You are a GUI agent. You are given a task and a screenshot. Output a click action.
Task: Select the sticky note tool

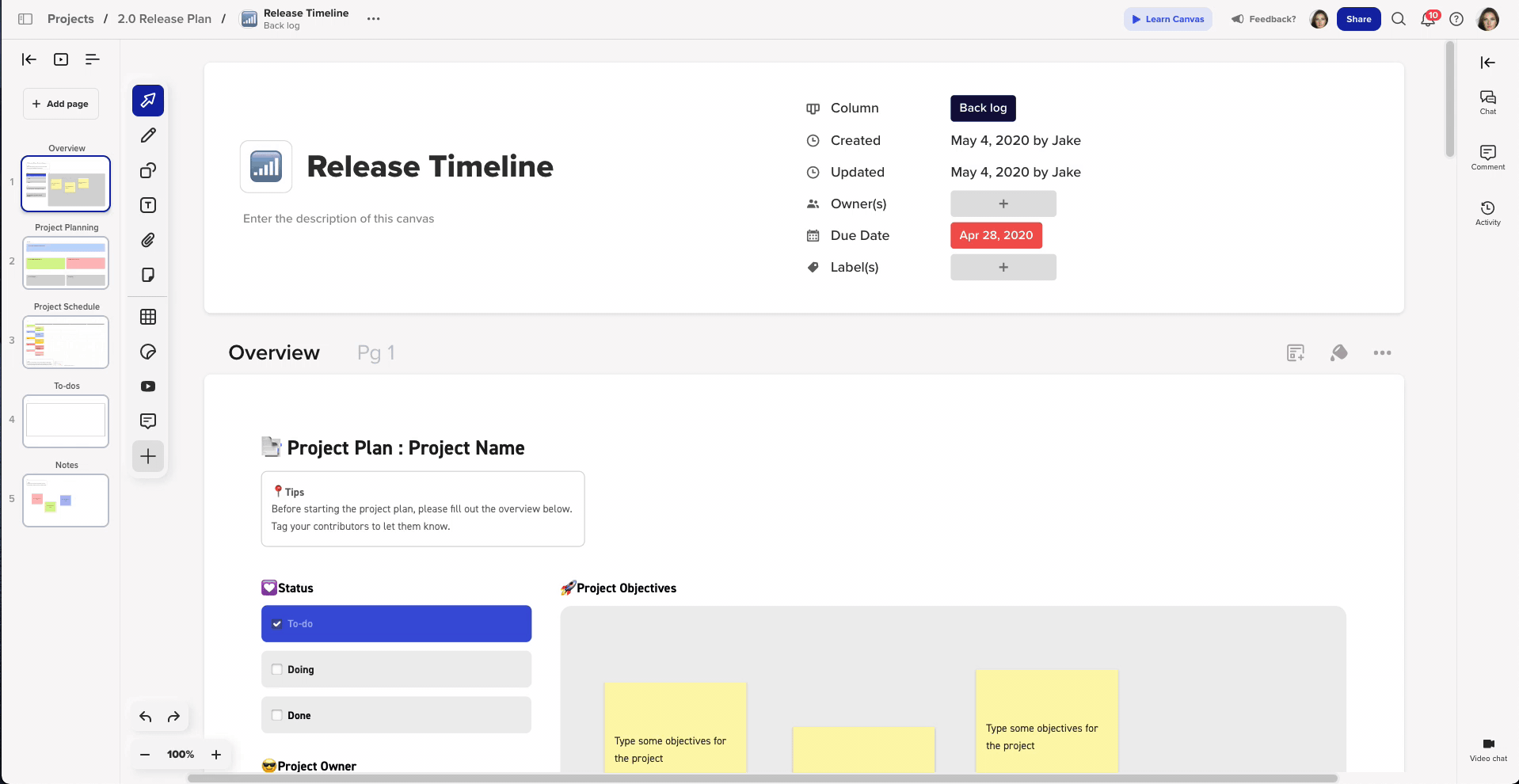(148, 275)
